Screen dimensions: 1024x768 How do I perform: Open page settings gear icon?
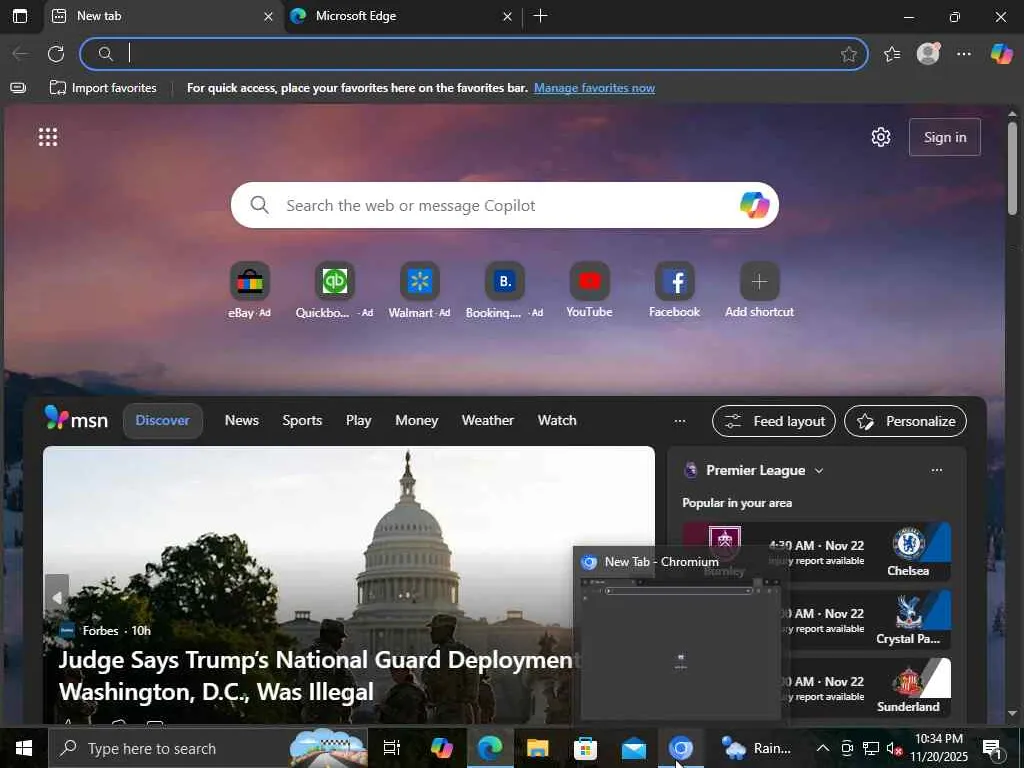coord(881,137)
